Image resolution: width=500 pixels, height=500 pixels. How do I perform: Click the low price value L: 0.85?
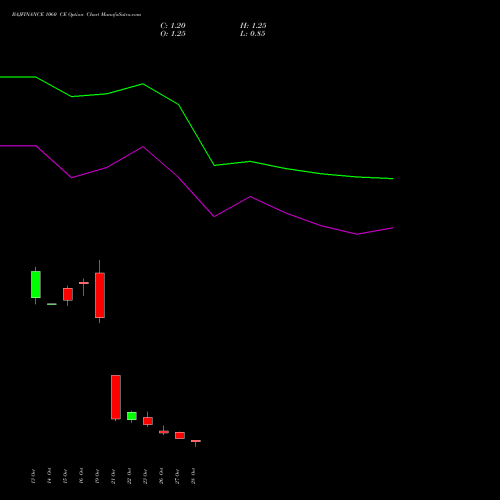[x=253, y=34]
